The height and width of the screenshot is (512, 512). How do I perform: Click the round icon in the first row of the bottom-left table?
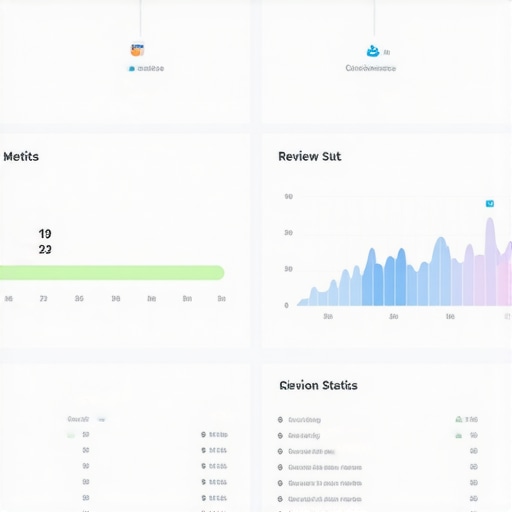coord(203,434)
